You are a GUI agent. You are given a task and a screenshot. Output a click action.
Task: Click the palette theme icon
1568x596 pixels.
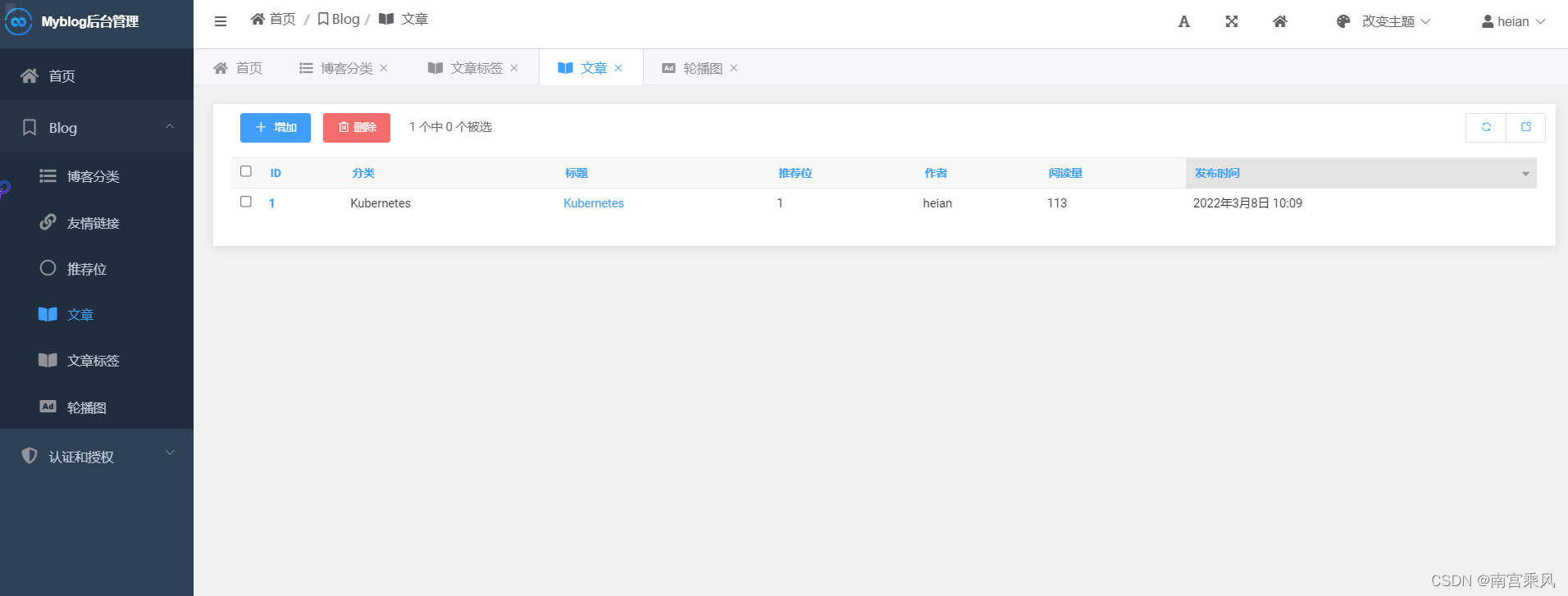(1343, 21)
